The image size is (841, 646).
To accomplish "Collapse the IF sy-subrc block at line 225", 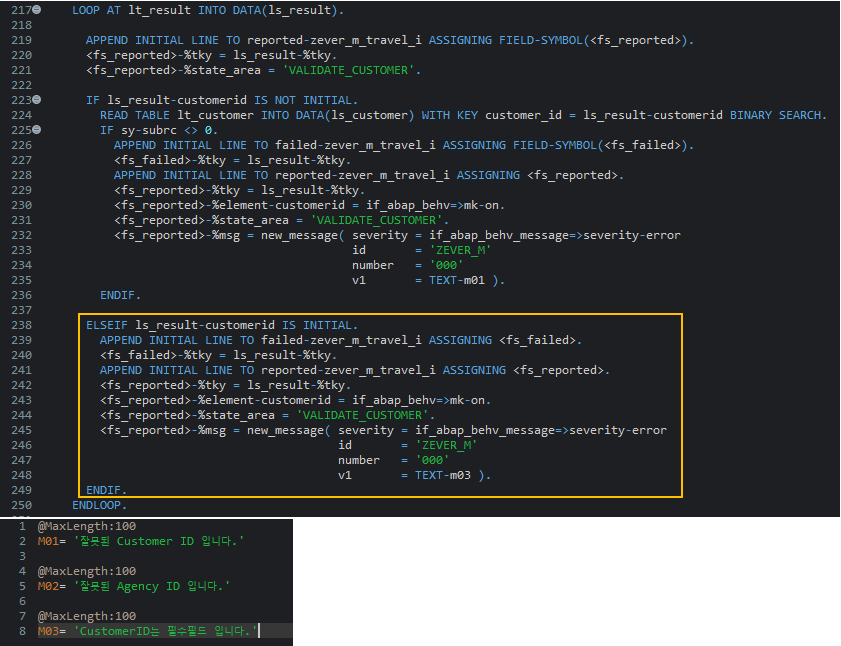I will tap(36, 130).
